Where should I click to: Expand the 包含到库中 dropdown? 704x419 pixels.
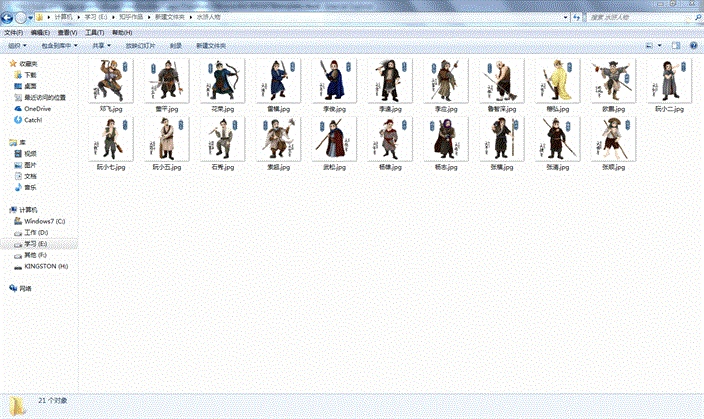pos(59,46)
